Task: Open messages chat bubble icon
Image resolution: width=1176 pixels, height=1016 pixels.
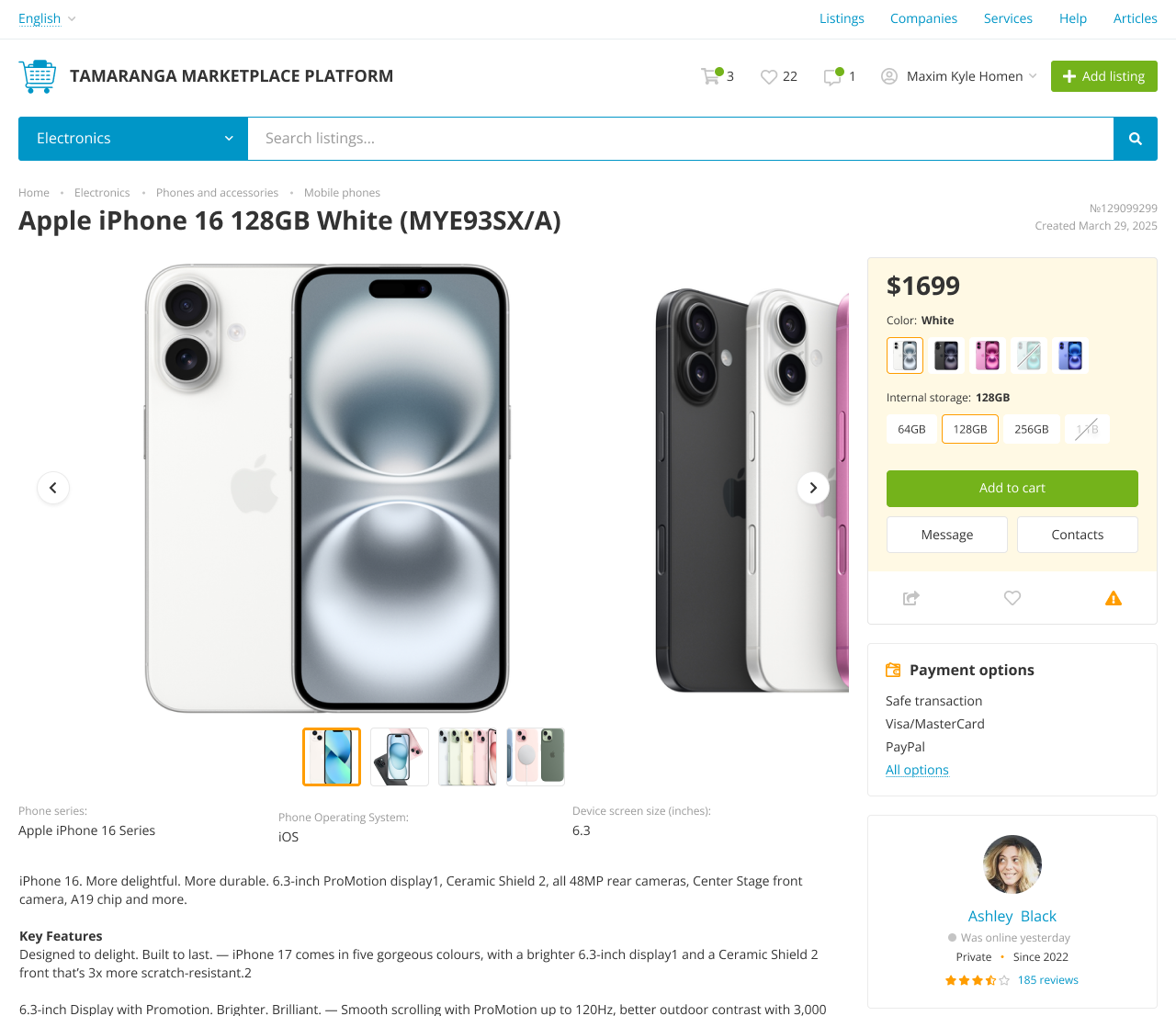Action: (832, 77)
